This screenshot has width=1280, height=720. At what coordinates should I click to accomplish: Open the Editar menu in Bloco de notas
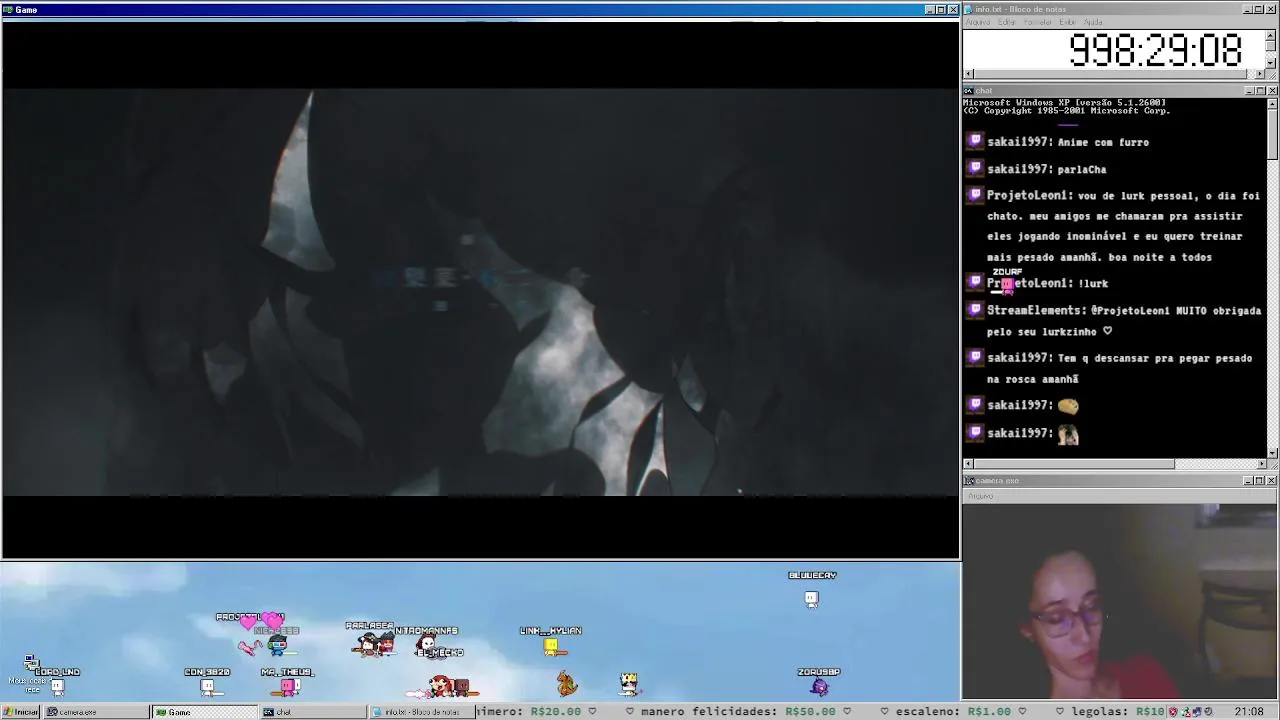(1007, 22)
